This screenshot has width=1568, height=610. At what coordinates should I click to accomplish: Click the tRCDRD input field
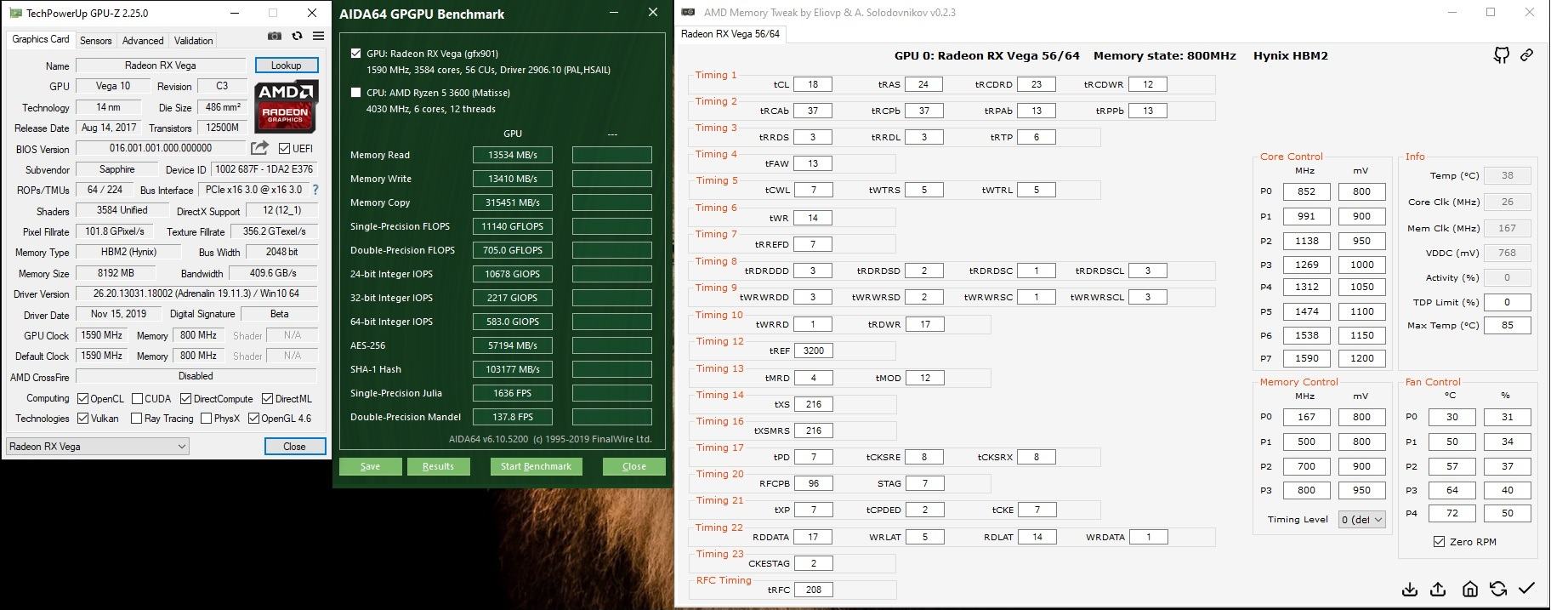(x=1036, y=84)
